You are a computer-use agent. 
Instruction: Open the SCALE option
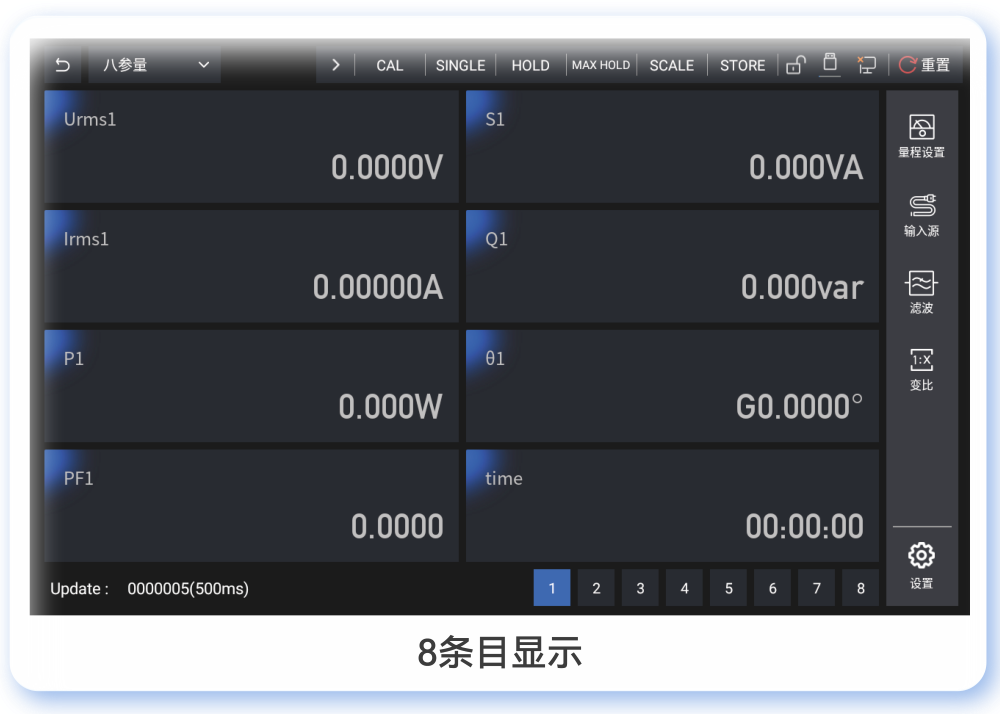[x=671, y=65]
